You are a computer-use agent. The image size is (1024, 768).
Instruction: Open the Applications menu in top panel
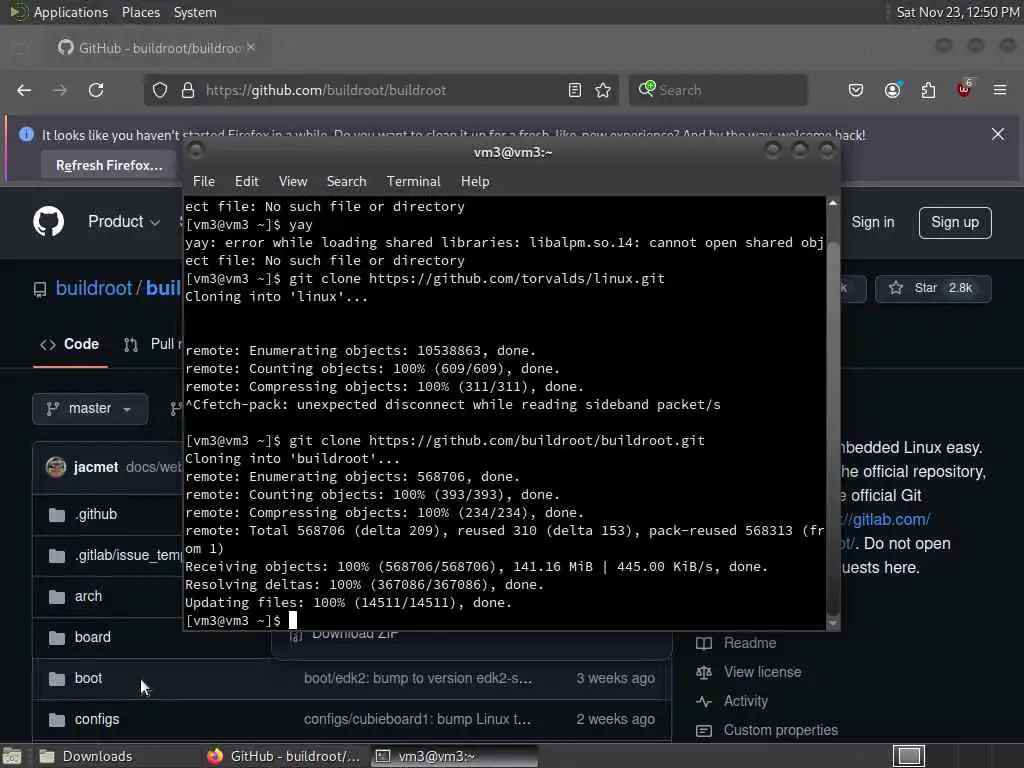point(71,12)
